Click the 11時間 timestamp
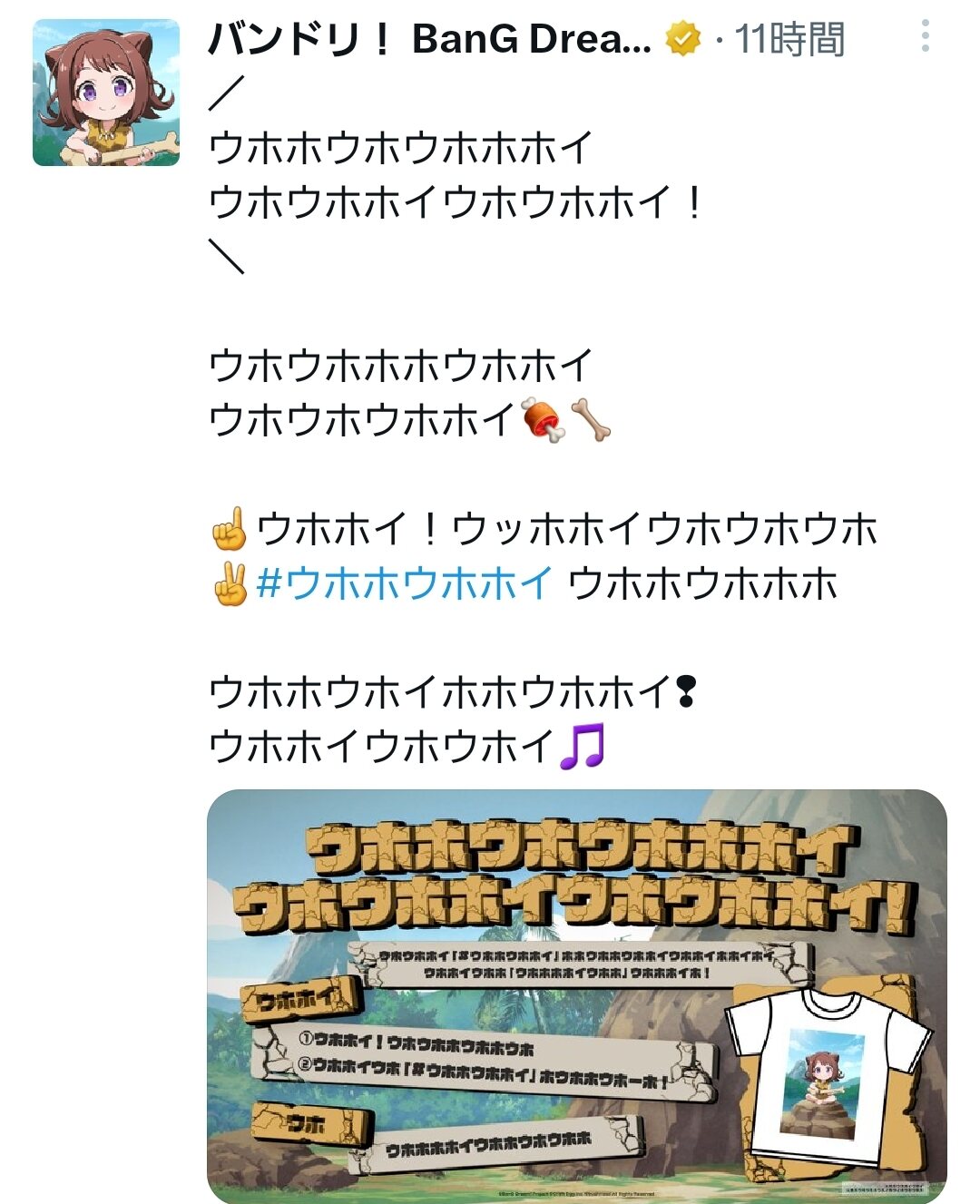The height and width of the screenshot is (1204, 980). [789, 40]
